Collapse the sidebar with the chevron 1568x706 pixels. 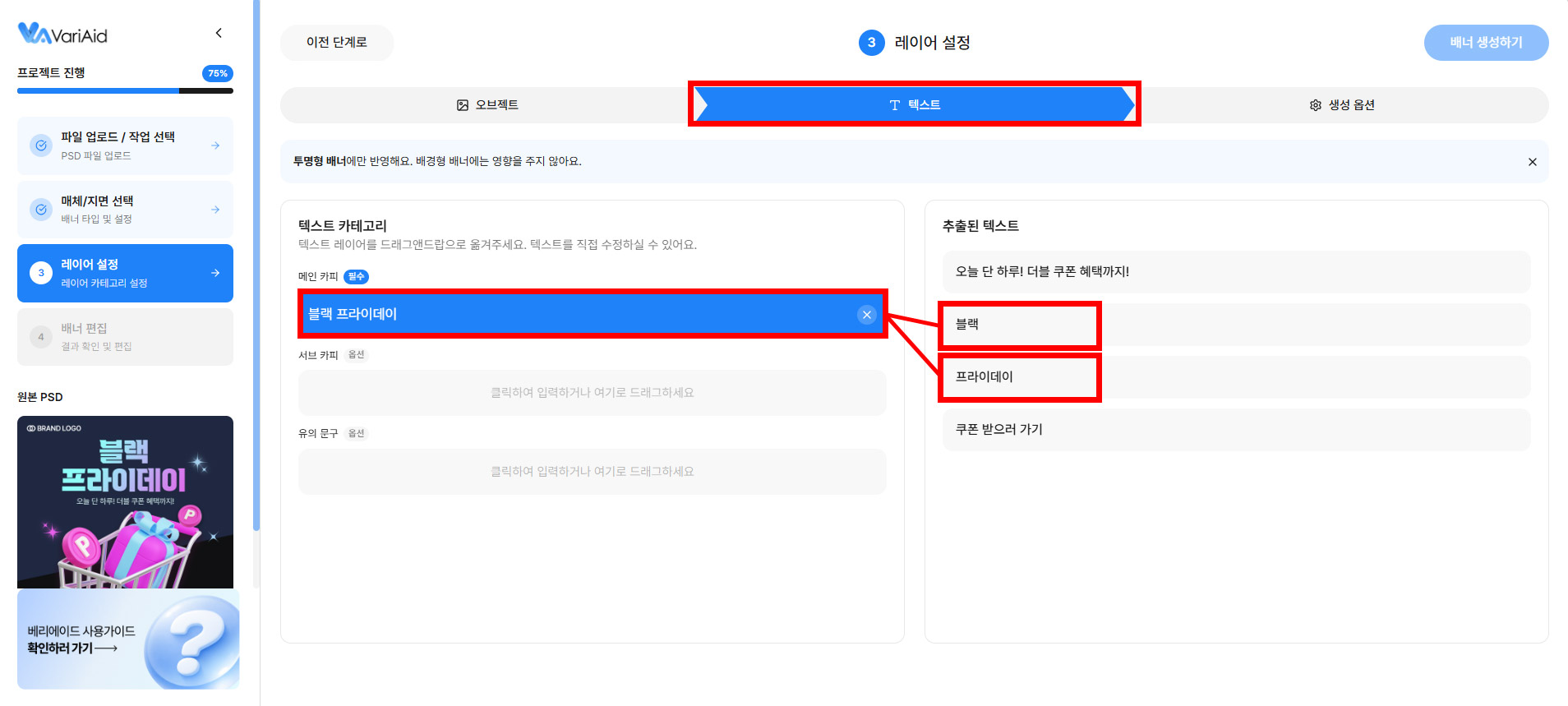coord(219,33)
